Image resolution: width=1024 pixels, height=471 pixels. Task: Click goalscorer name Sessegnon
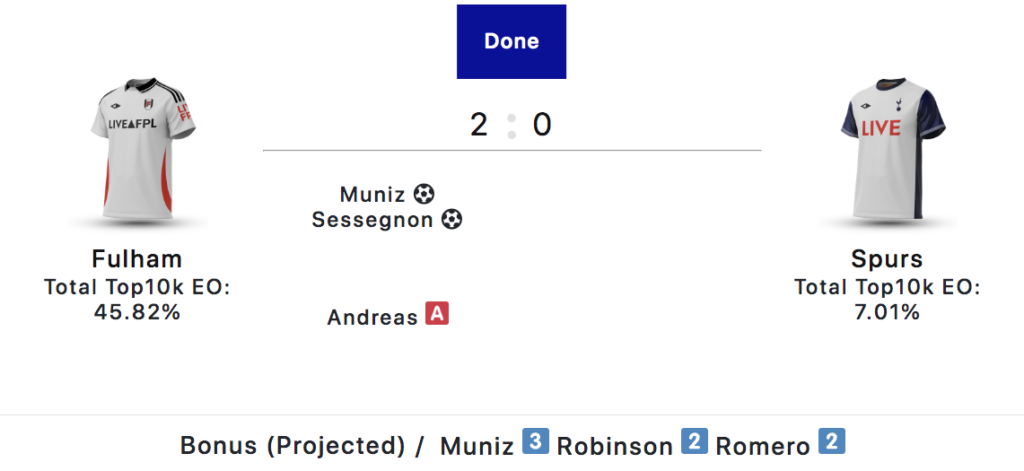click(372, 220)
